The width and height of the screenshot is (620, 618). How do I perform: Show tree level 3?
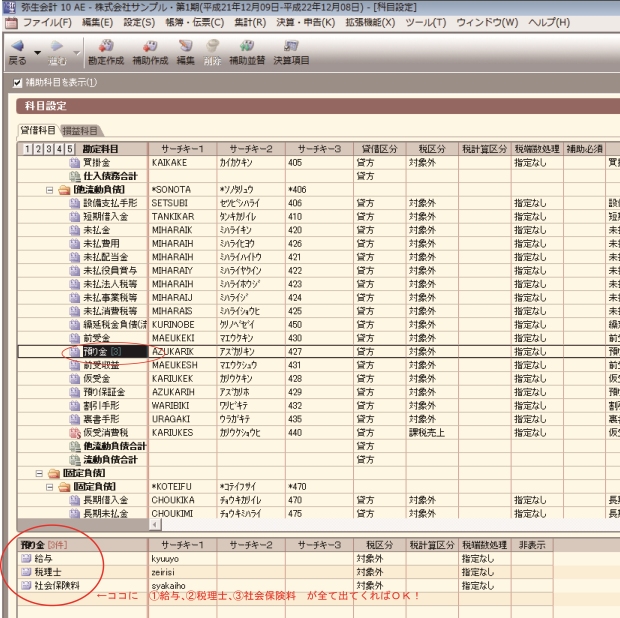[x=49, y=149]
